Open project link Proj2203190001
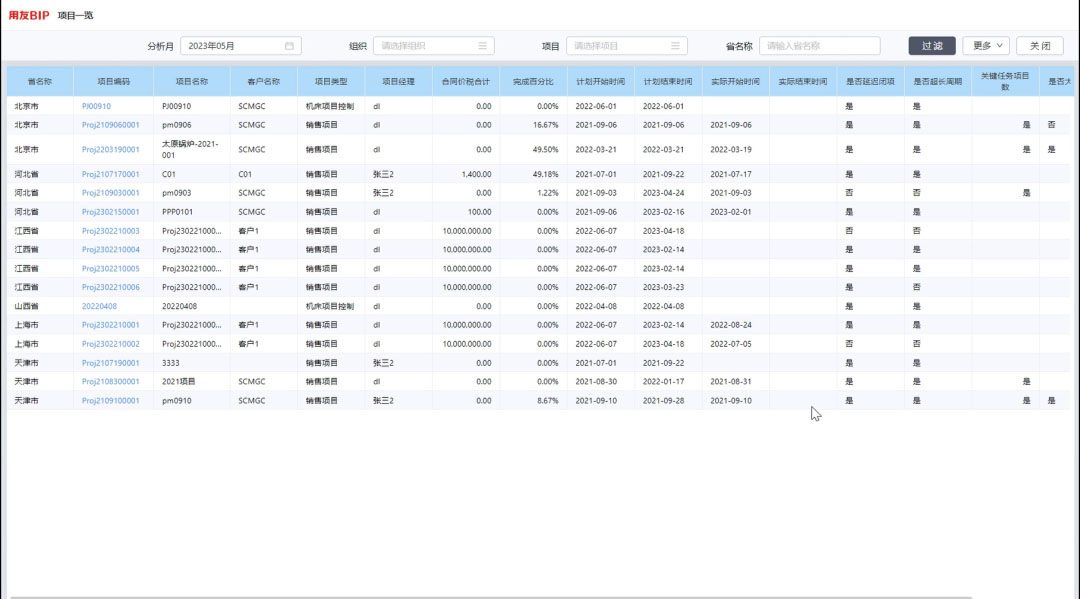 (x=110, y=149)
